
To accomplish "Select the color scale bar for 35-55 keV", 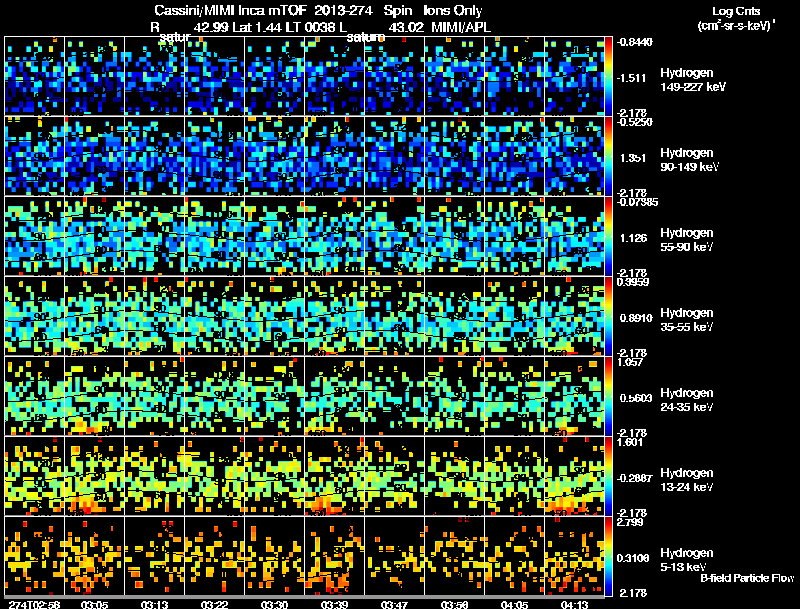I will (x=608, y=316).
